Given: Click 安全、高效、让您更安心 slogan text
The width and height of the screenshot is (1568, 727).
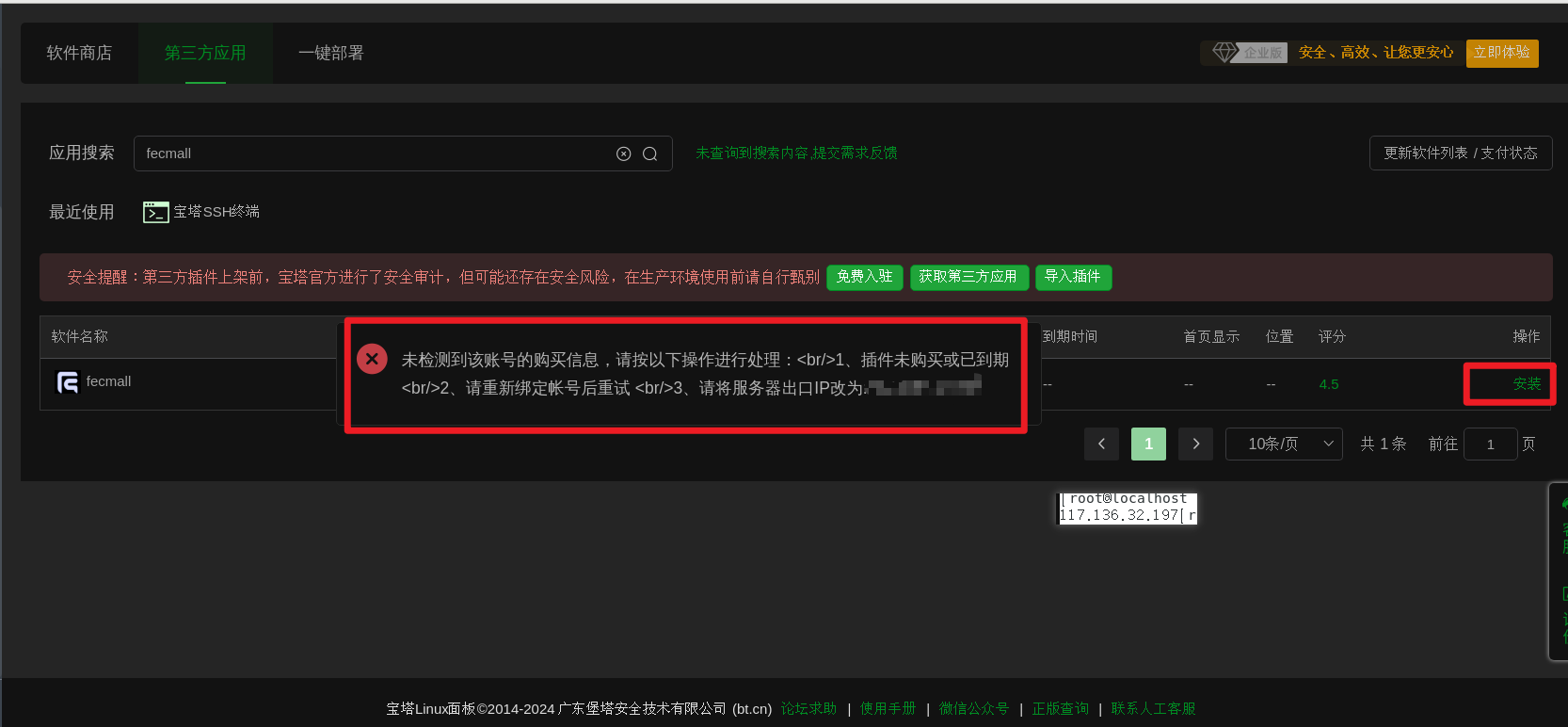Looking at the screenshot, I should point(1376,53).
